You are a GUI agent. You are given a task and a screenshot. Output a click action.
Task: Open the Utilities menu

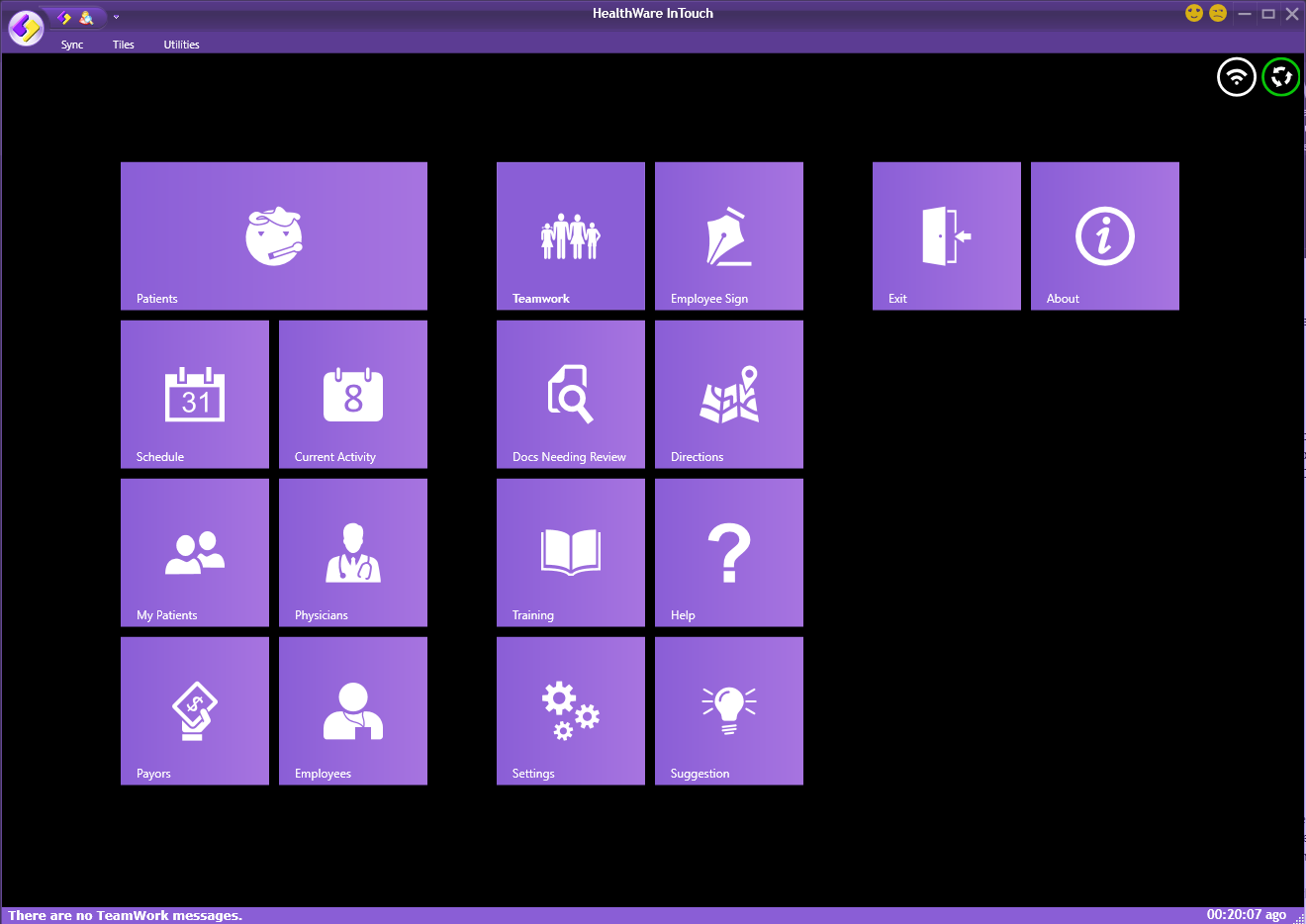click(181, 45)
